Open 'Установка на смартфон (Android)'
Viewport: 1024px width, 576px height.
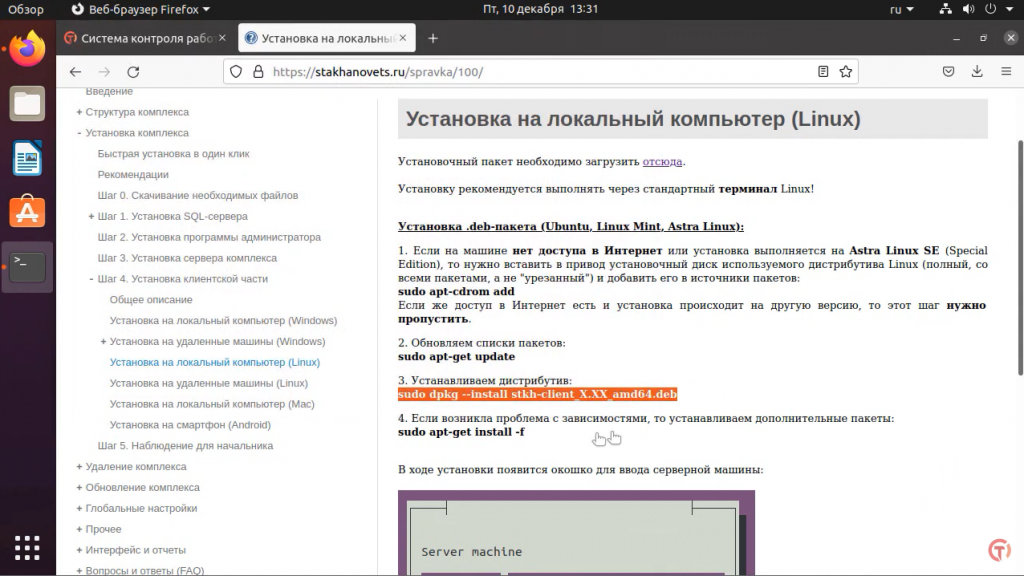pos(190,425)
